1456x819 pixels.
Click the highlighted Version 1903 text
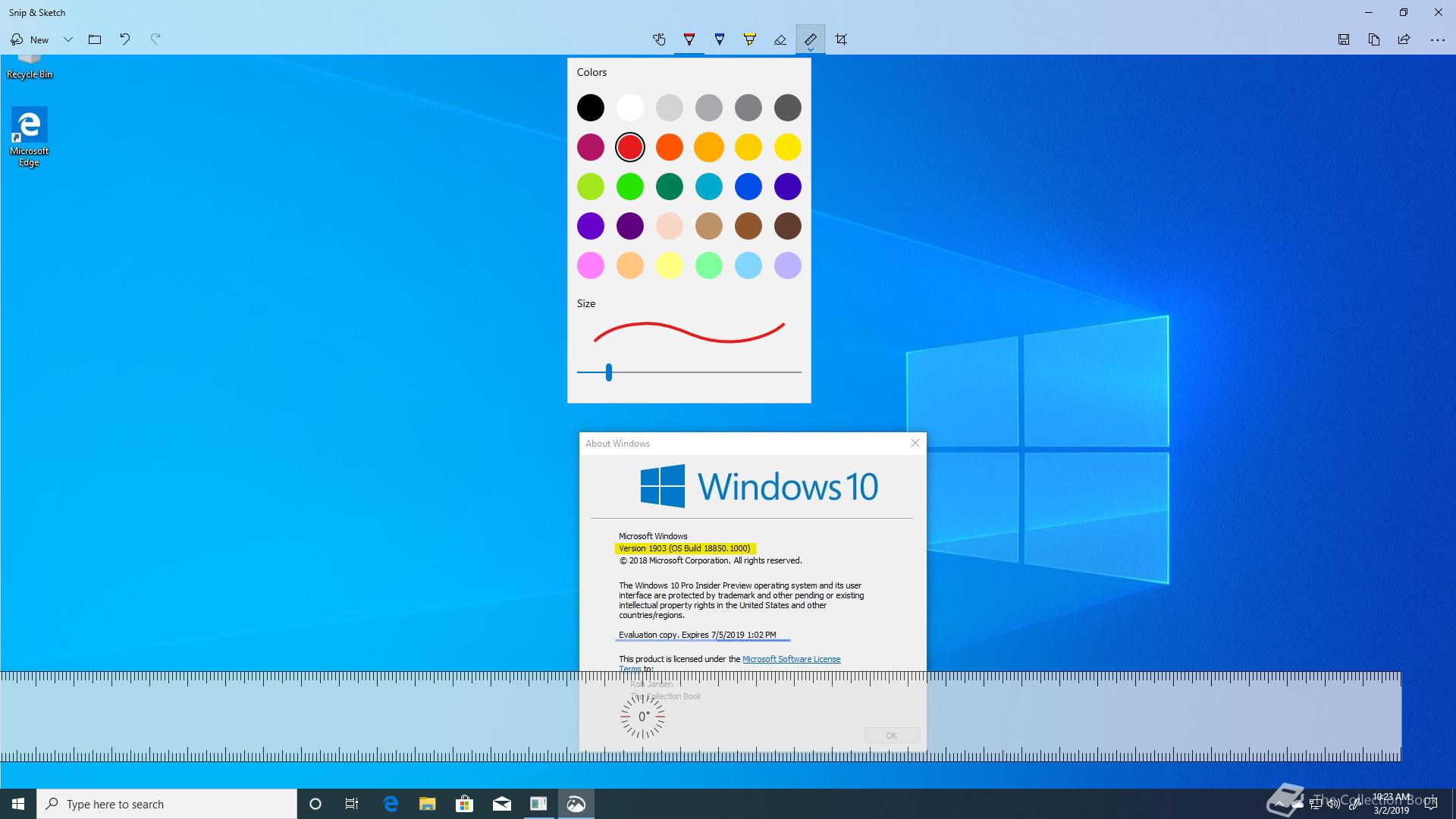tap(685, 548)
